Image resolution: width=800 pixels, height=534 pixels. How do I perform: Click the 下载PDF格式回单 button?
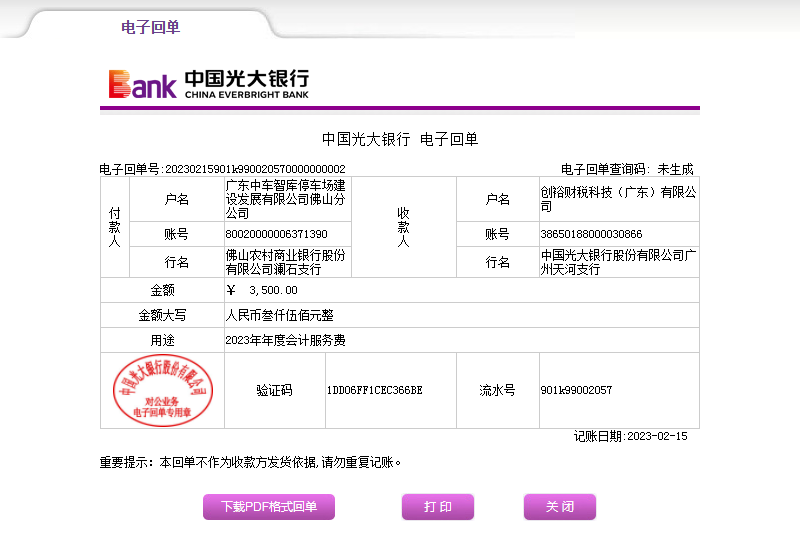point(269,506)
